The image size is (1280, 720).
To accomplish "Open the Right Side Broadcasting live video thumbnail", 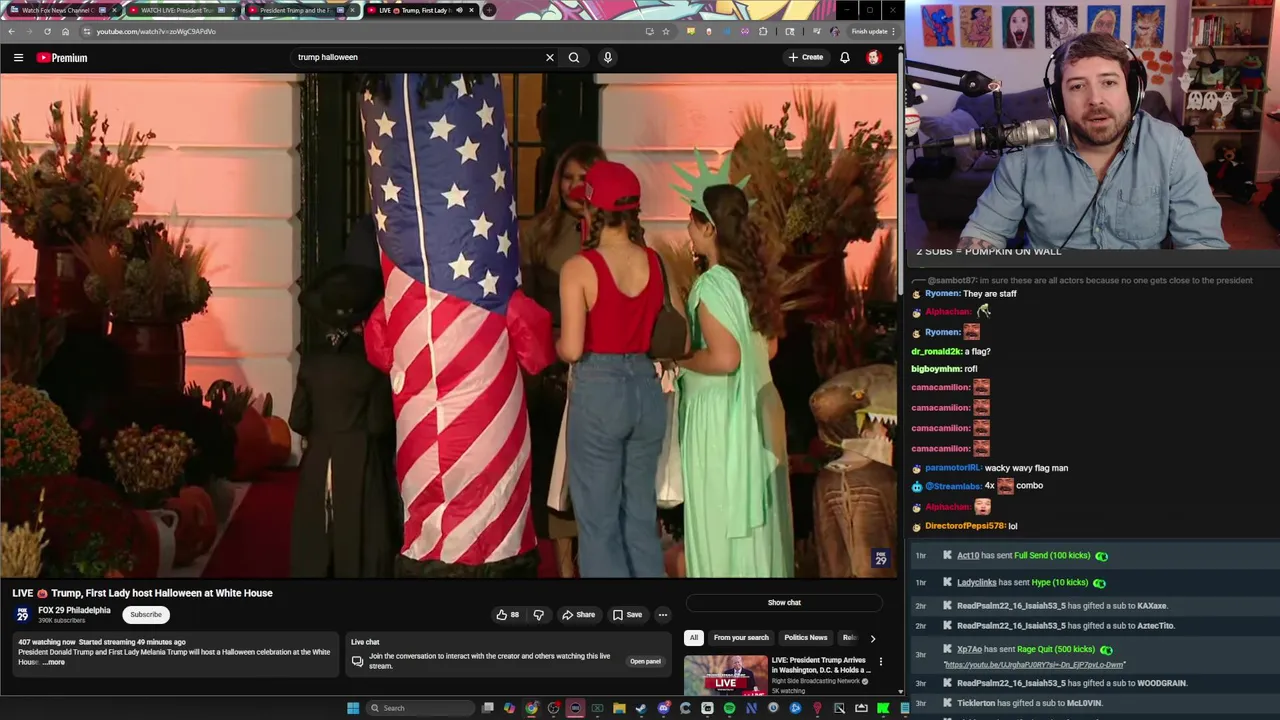I will pyautogui.click(x=726, y=675).
